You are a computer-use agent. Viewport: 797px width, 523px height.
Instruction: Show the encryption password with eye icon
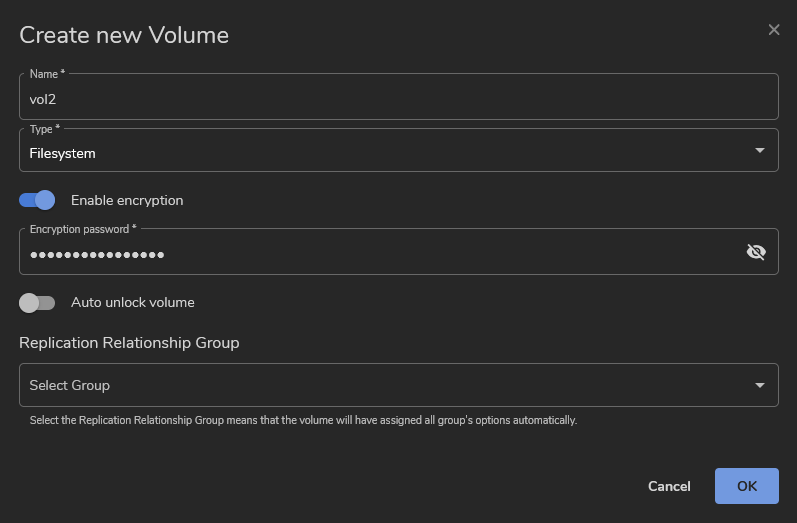tap(756, 252)
